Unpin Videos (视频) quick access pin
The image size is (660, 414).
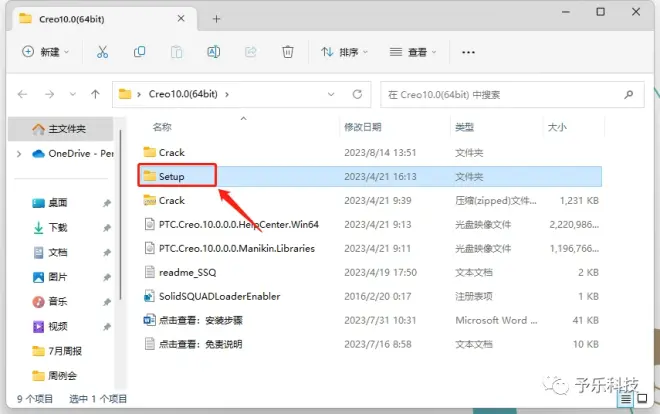click(107, 326)
